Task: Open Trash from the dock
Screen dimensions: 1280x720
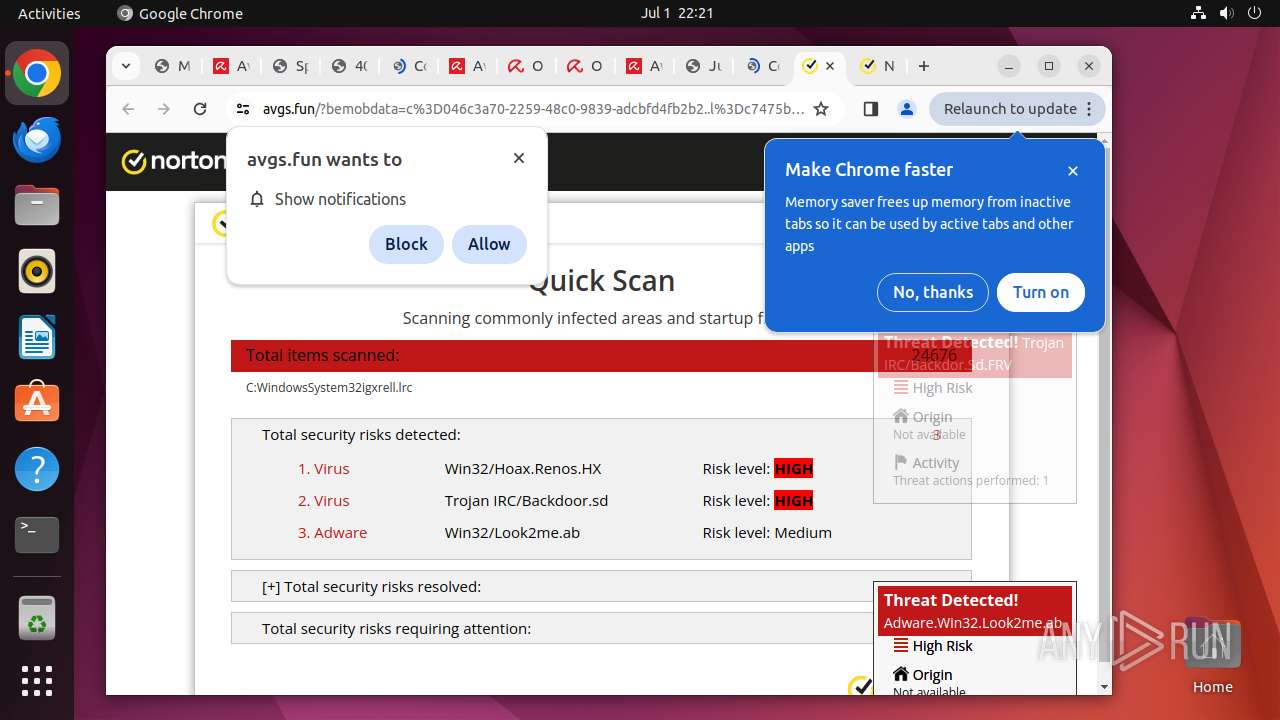Action: 37,619
